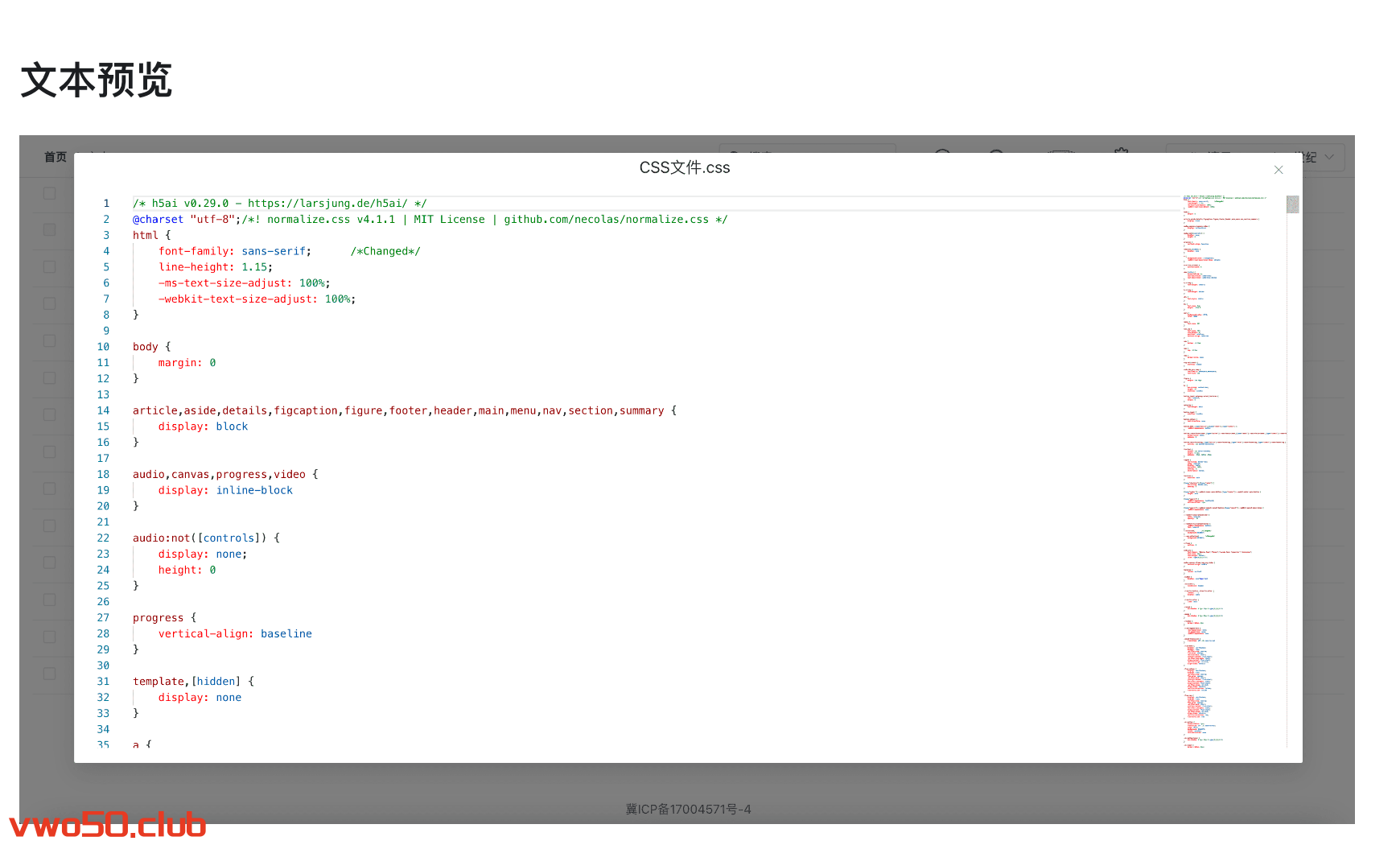Tick the last dimmed file list checkbox
The height and width of the screenshot is (845, 1400).
(50, 674)
